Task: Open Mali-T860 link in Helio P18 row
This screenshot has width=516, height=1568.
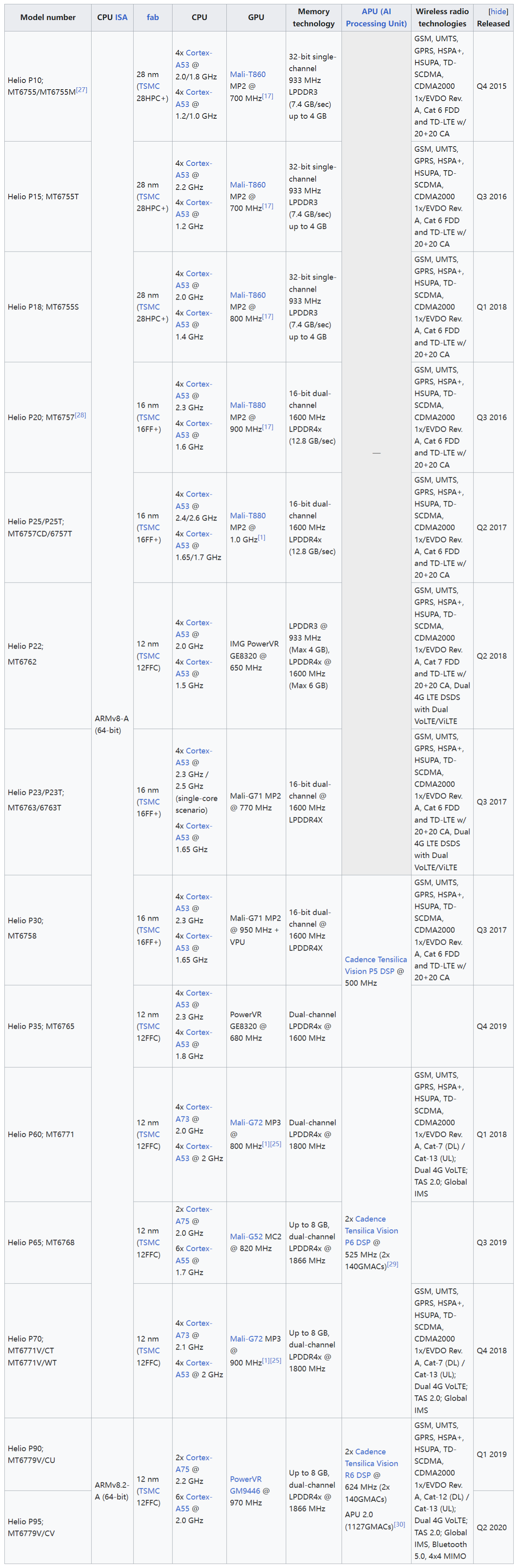Action: 248,295
